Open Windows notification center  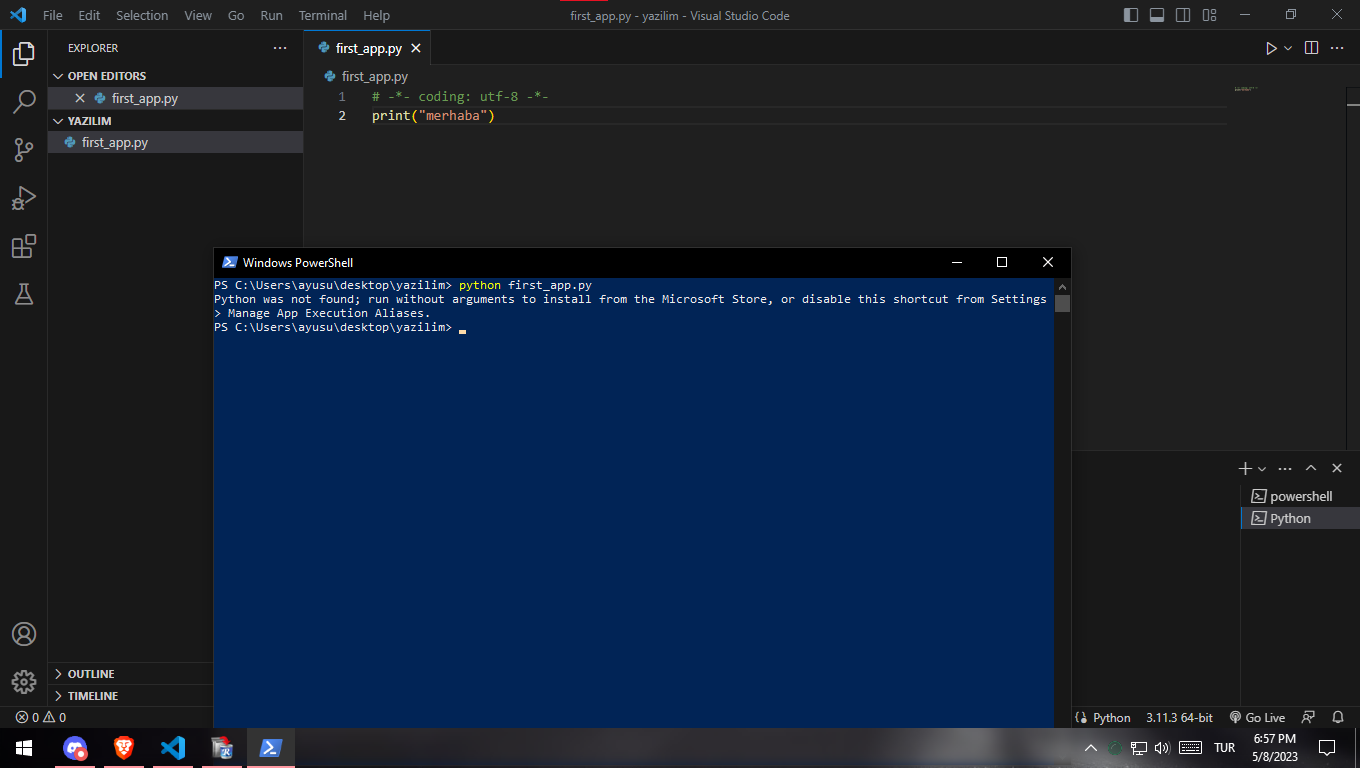1327,748
